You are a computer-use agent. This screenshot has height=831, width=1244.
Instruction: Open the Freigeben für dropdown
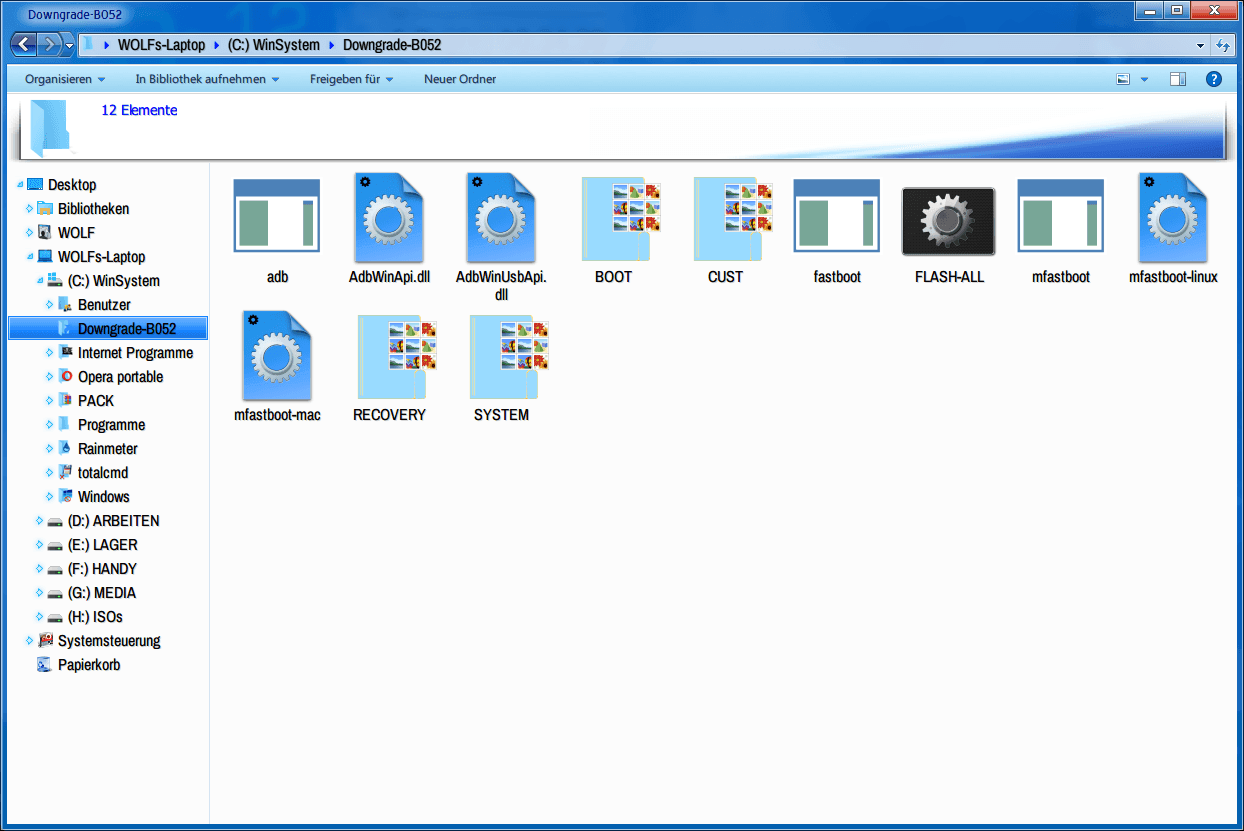click(351, 79)
